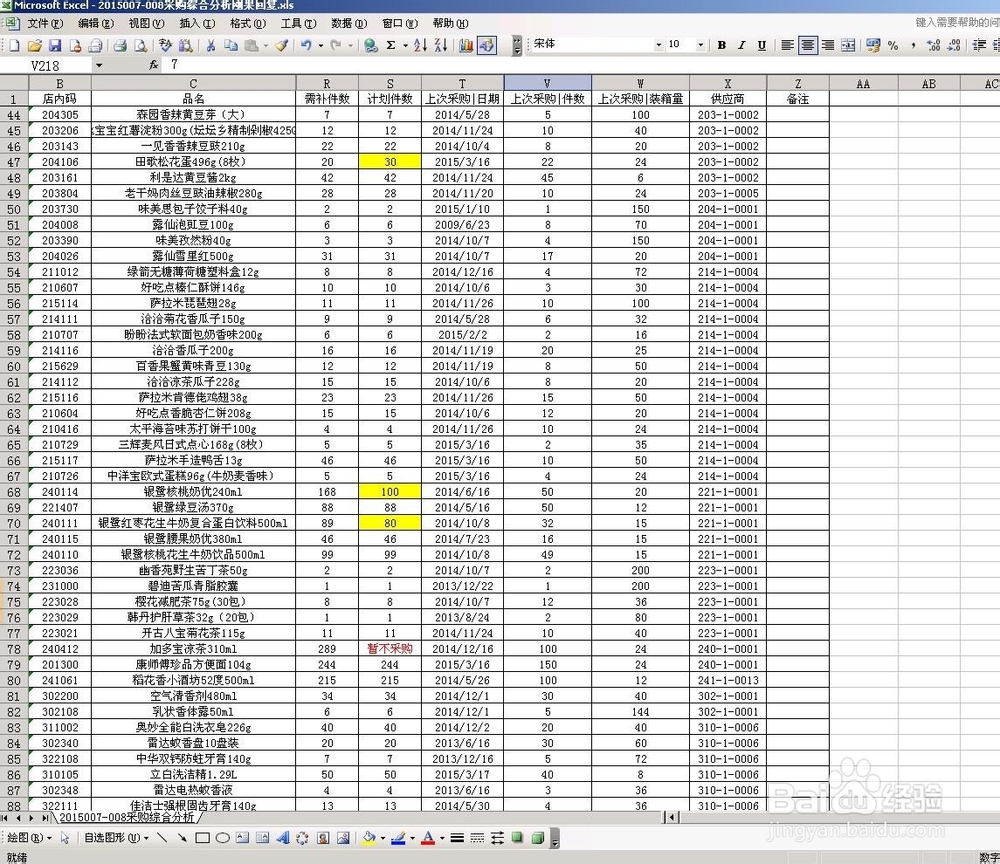Expand the Name Box dropdown arrow

(x=99, y=65)
